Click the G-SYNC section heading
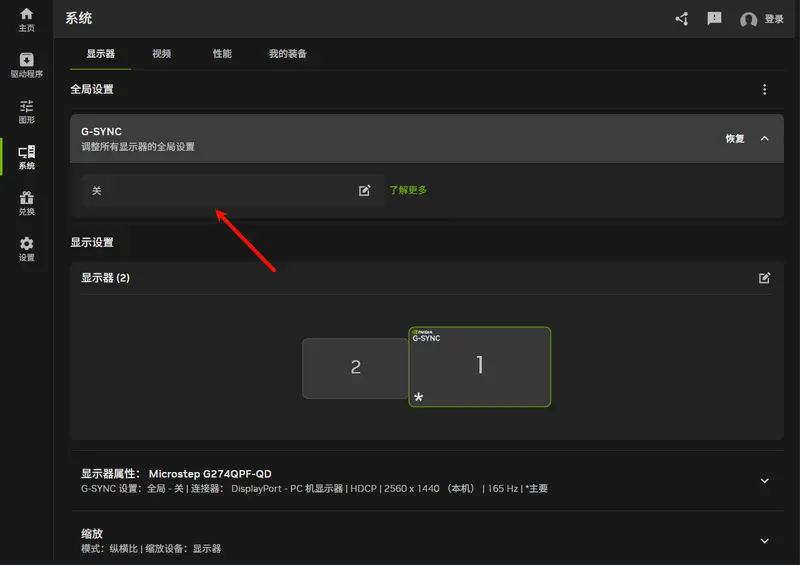Image resolution: width=800 pixels, height=565 pixels. [102, 131]
